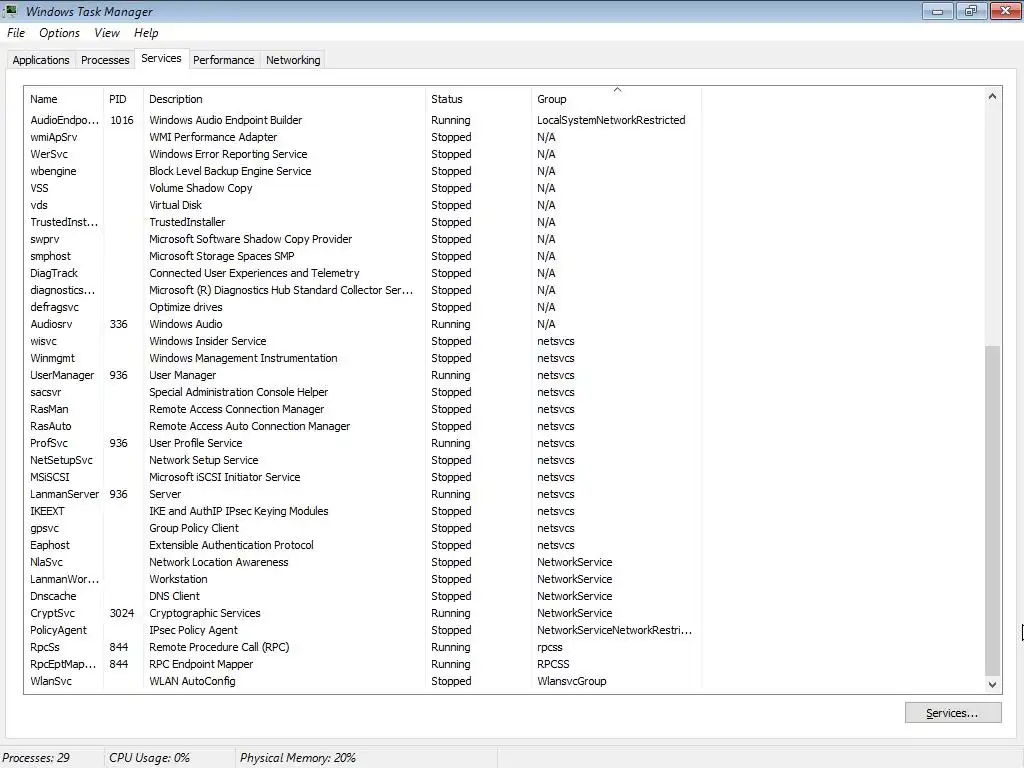This screenshot has width=1024, height=768.
Task: Click the Volume Shadow Copy description
Action: pyautogui.click(x=200, y=188)
